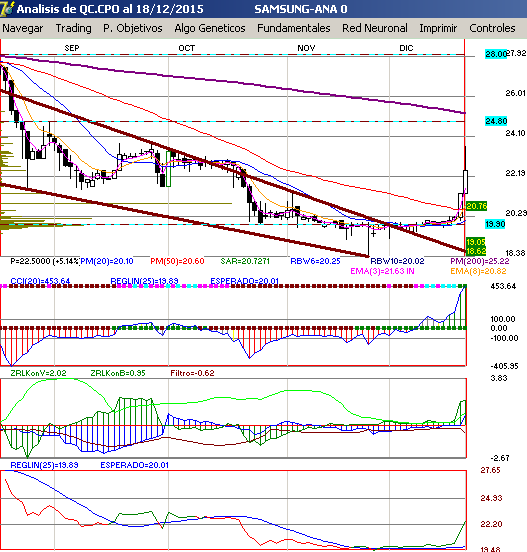This screenshot has width=527, height=552.
Task: Open the Controles menu
Action: pos(492,28)
